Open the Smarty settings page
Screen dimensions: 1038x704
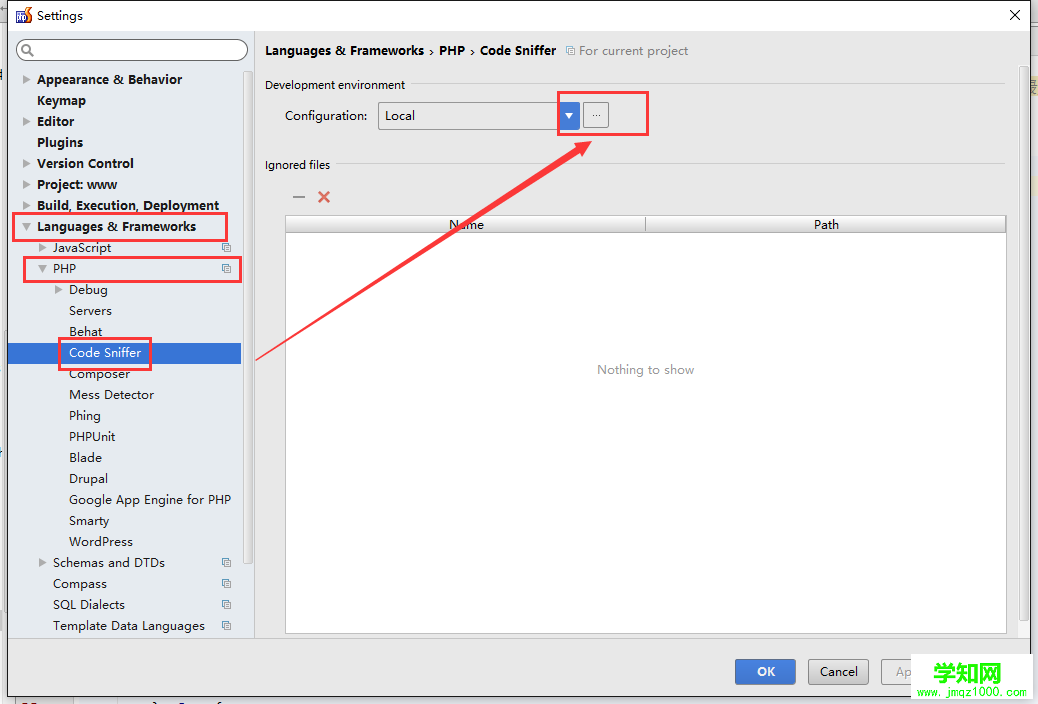[89, 521]
